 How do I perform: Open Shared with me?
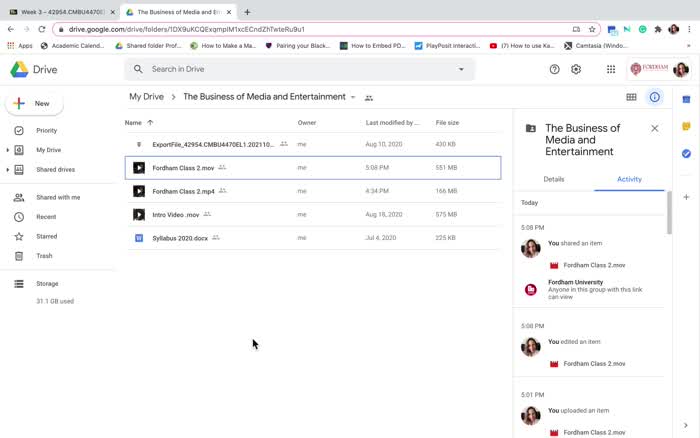pyautogui.click(x=58, y=197)
